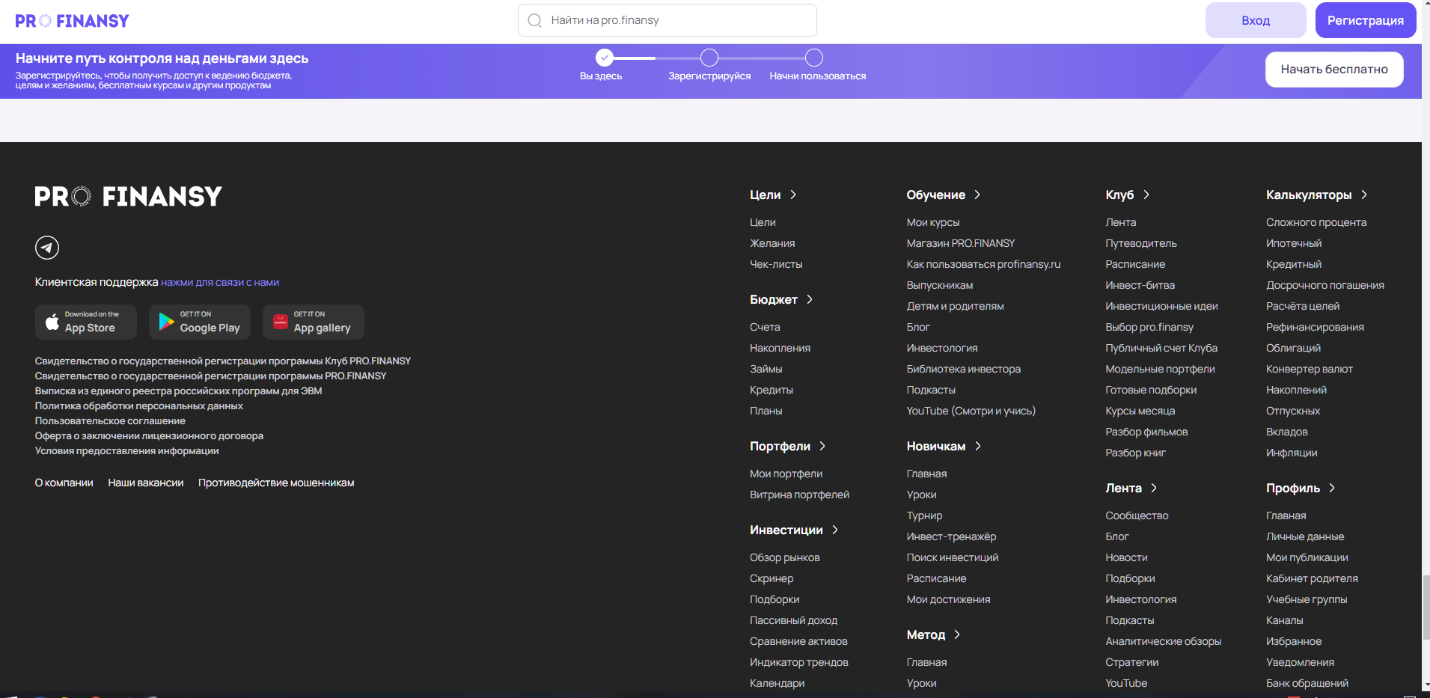Click the search magnifier icon

pyautogui.click(x=534, y=20)
